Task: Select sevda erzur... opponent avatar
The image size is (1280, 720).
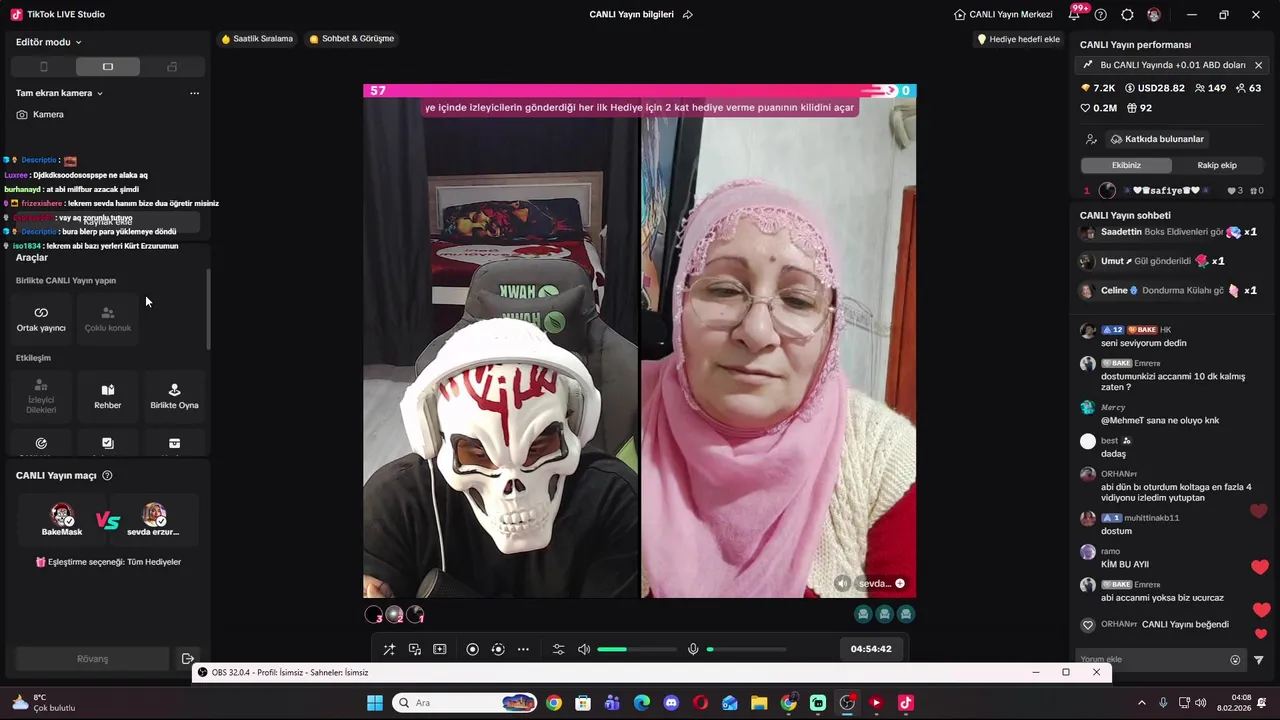Action: point(153,520)
